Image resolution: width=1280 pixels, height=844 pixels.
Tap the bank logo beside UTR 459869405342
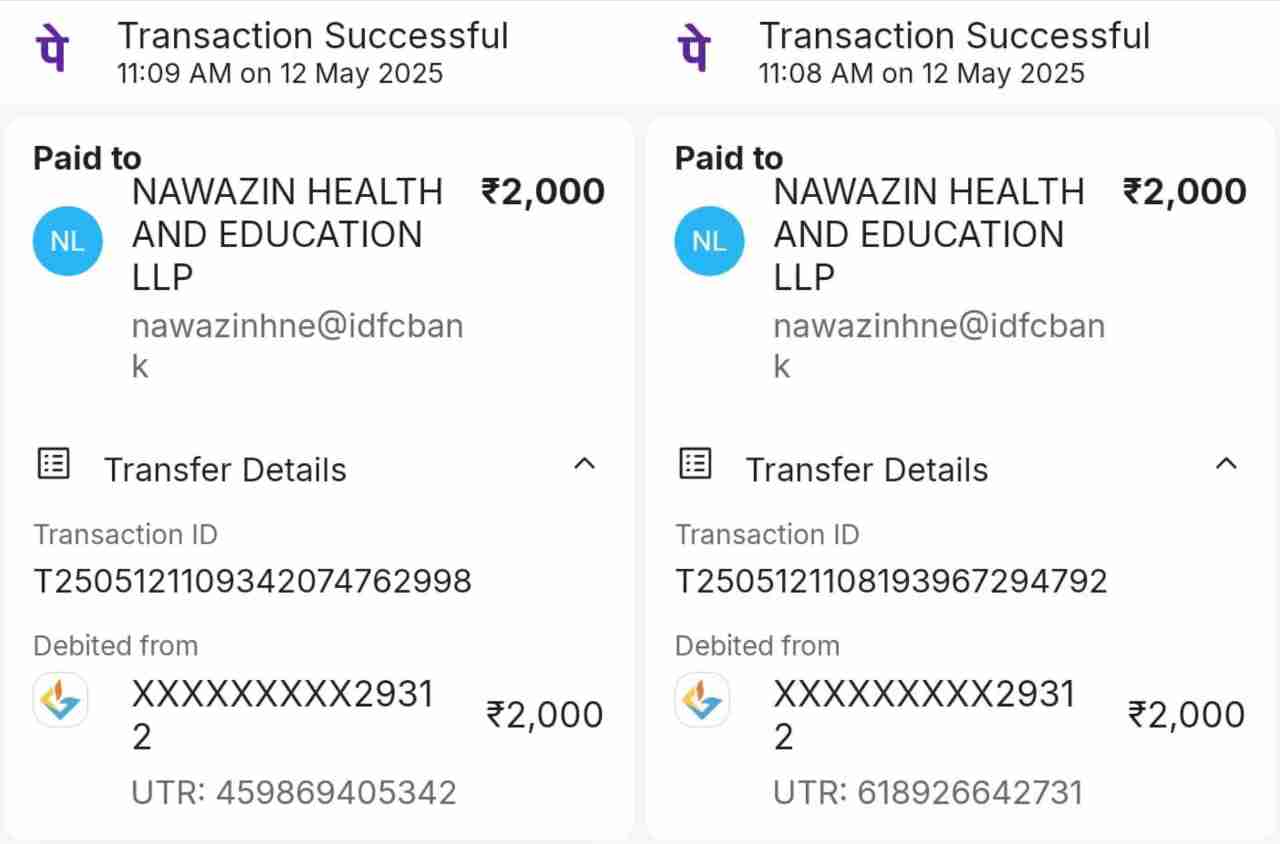(x=61, y=700)
